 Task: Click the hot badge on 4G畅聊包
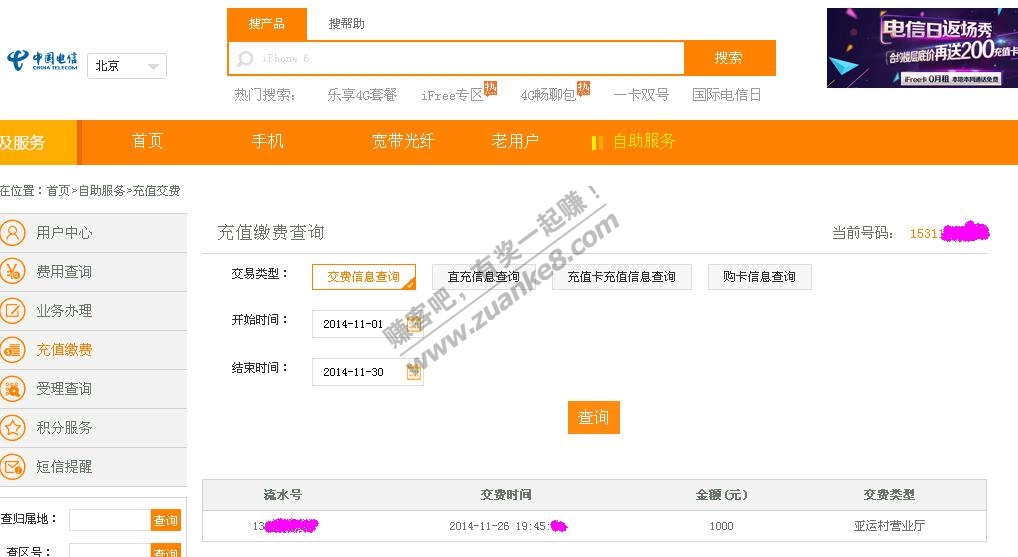[x=584, y=88]
